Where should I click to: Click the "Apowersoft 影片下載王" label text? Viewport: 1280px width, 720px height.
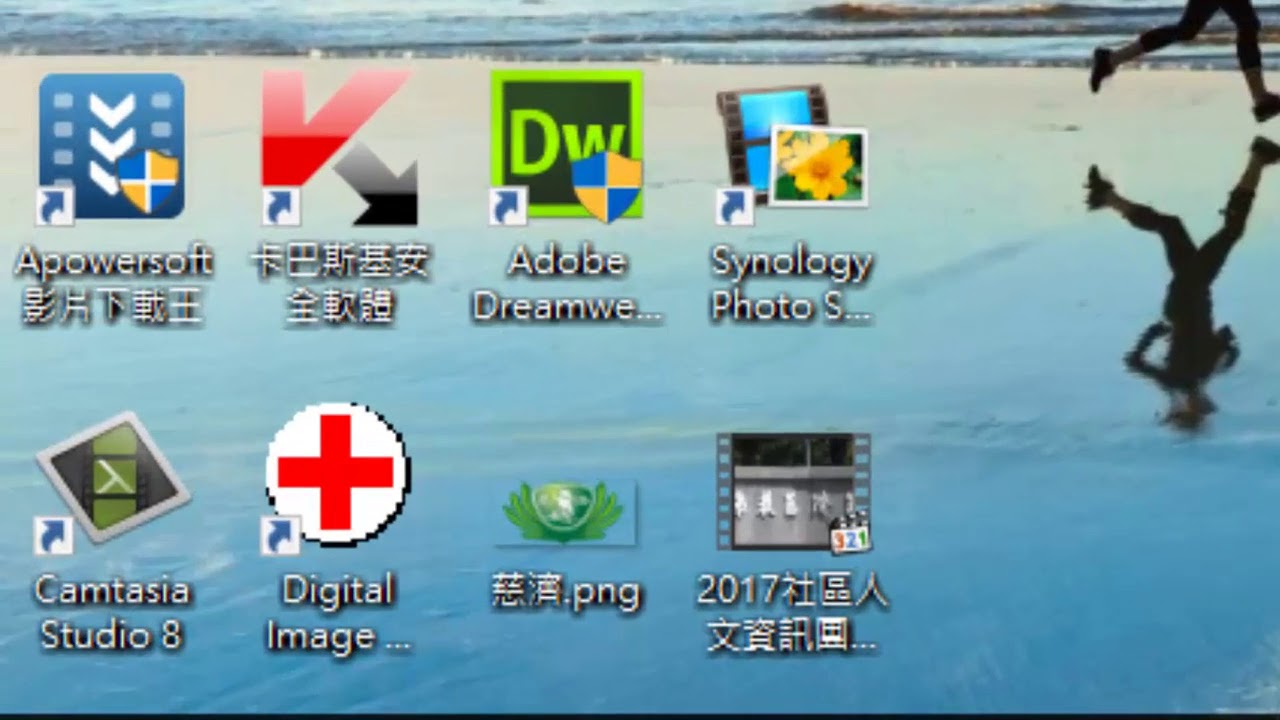[x=113, y=284]
